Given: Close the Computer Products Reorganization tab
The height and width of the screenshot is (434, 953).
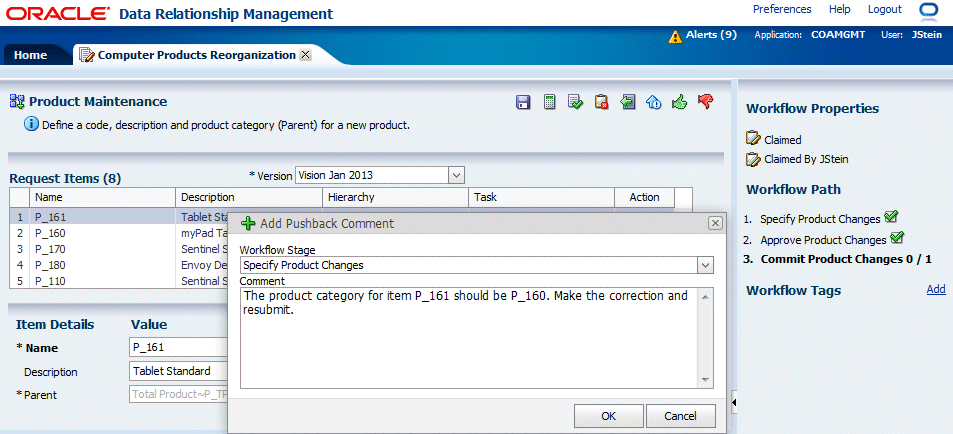Looking at the screenshot, I should pos(305,55).
